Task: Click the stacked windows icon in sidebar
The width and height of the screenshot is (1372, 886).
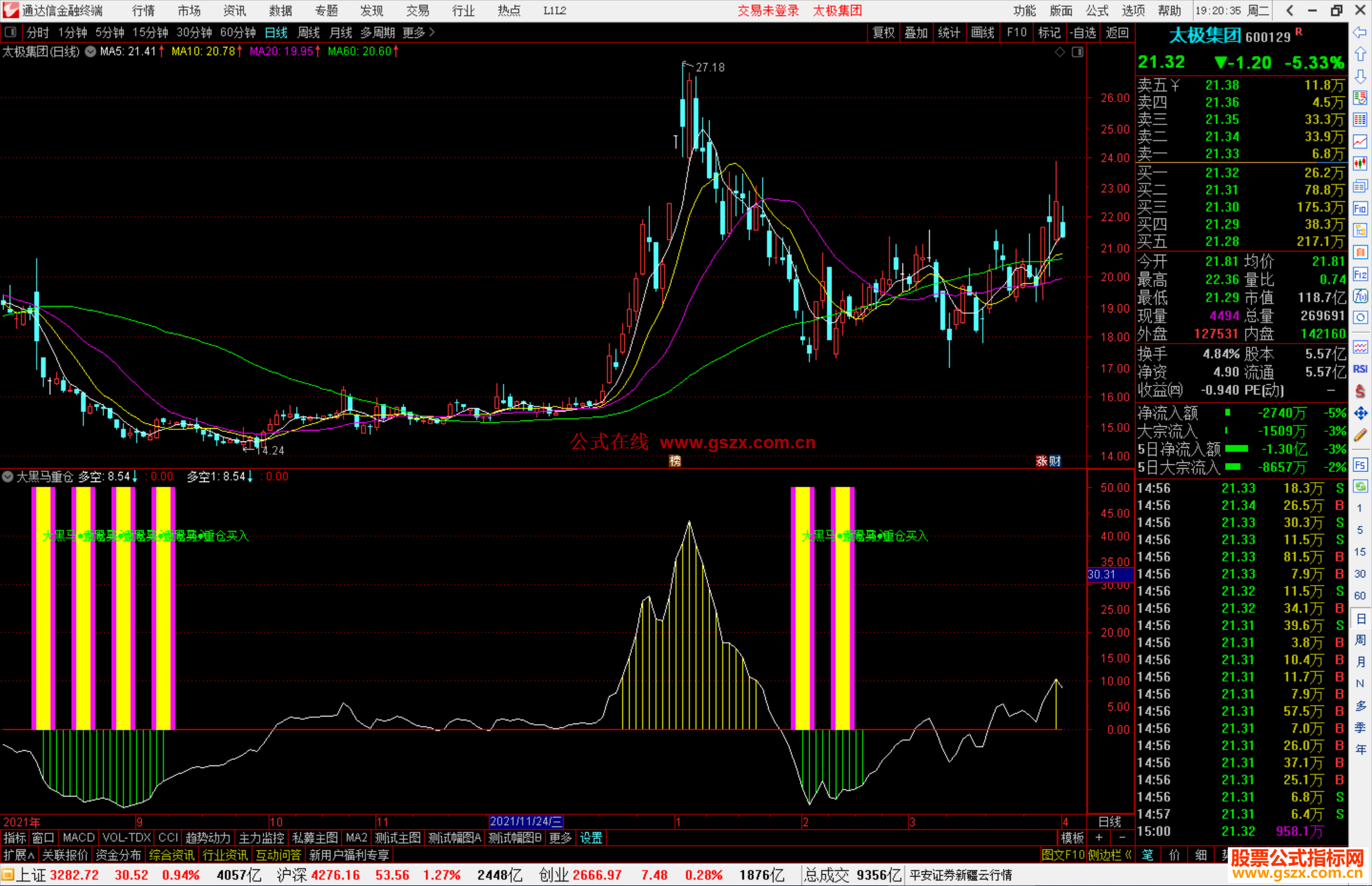Action: 1360,186
